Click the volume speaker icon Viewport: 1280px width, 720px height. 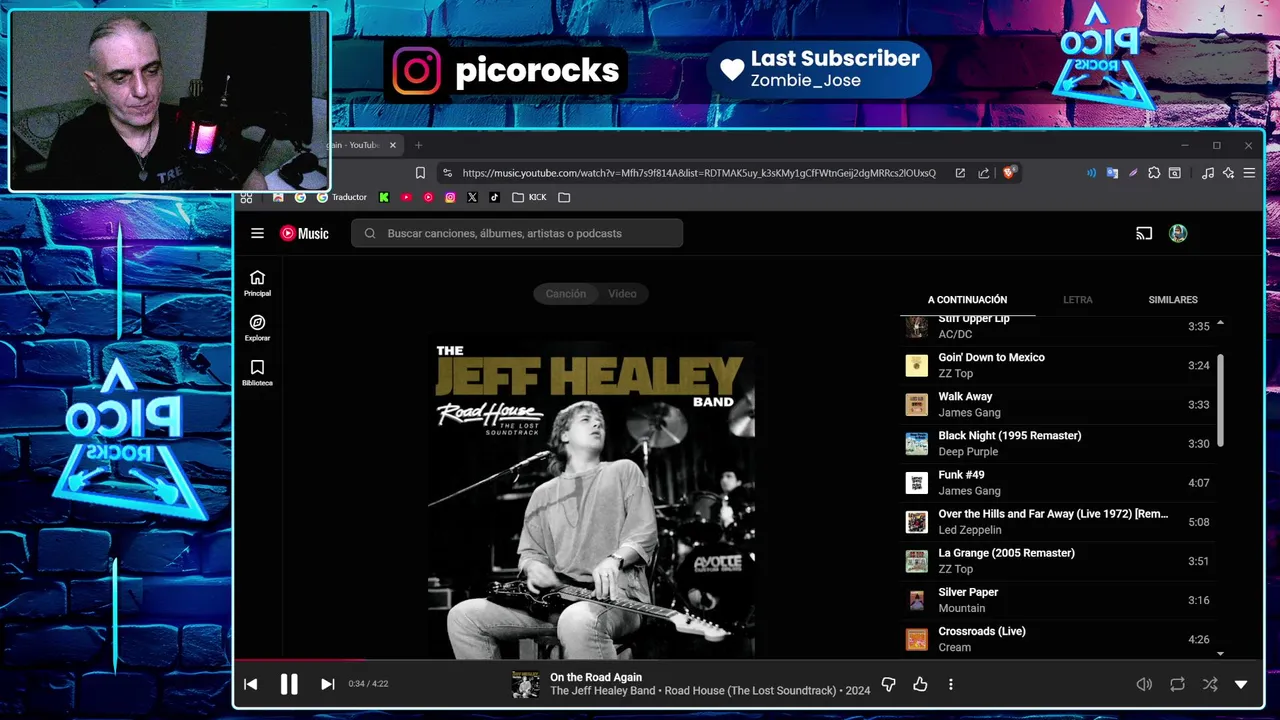1144,684
